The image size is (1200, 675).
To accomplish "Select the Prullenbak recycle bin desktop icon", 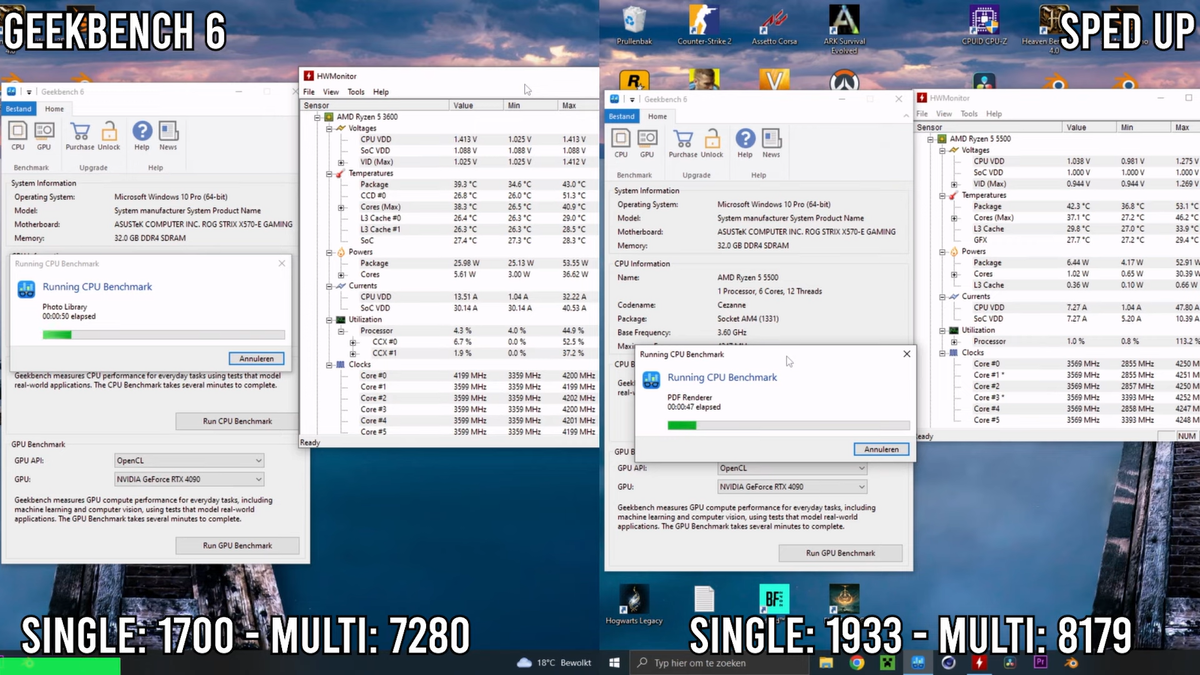I will point(633,25).
